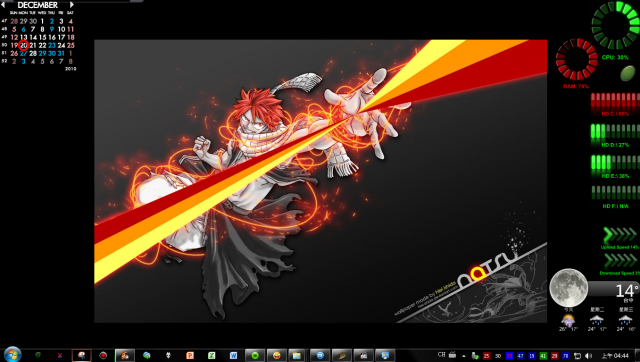Open the golden leaf taskbar app
The height and width of the screenshot is (362, 640).
[342, 355]
